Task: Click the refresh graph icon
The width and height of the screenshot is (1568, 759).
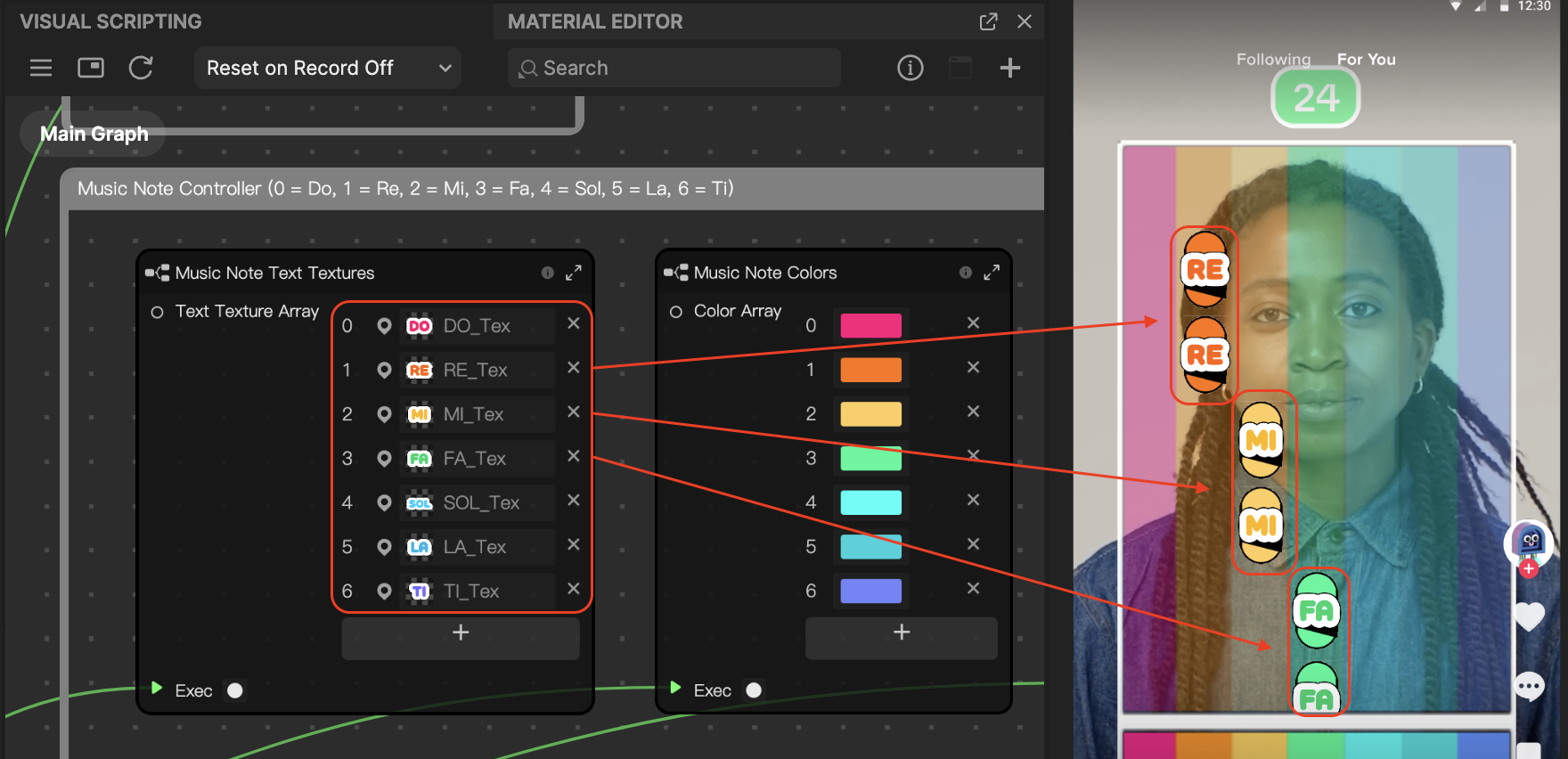Action: 141,68
